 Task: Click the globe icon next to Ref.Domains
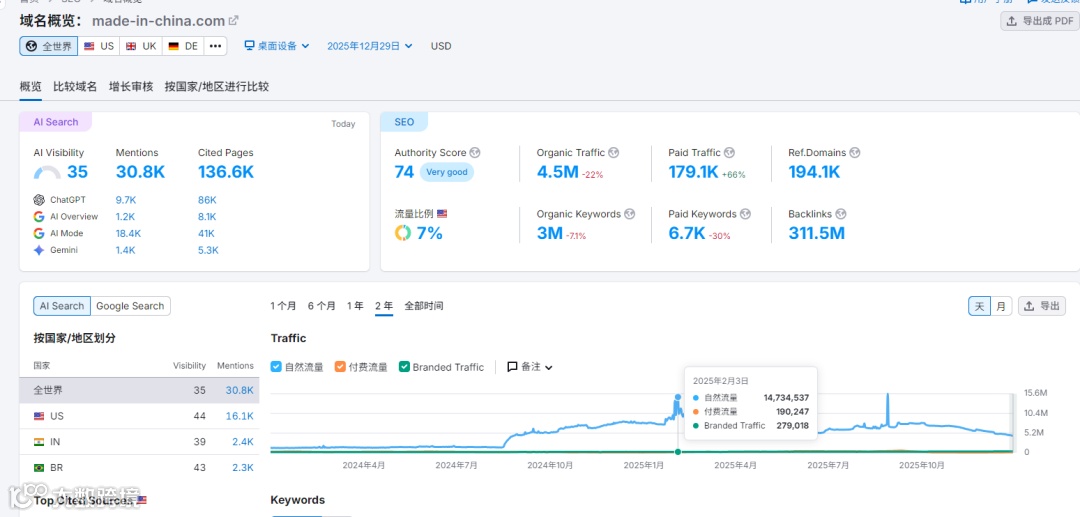coord(854,153)
